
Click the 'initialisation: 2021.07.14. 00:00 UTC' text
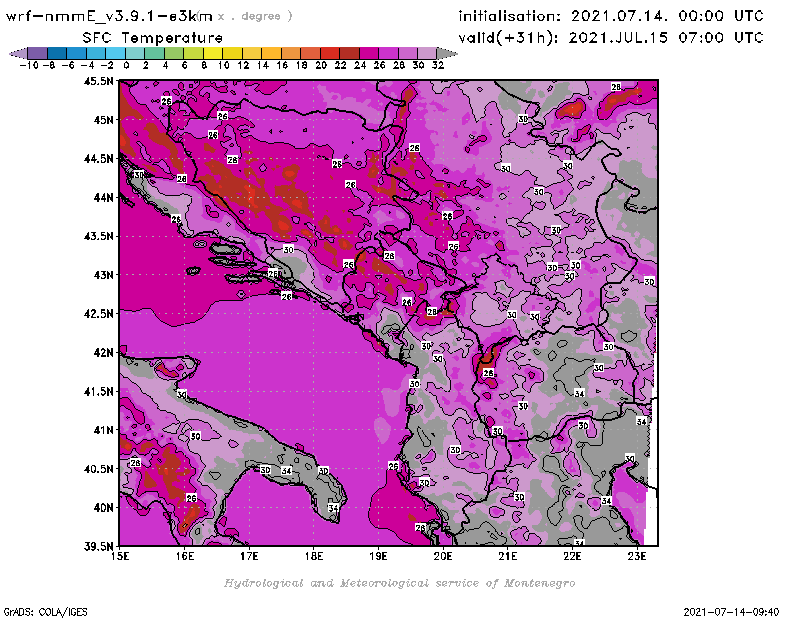[x=611, y=16]
